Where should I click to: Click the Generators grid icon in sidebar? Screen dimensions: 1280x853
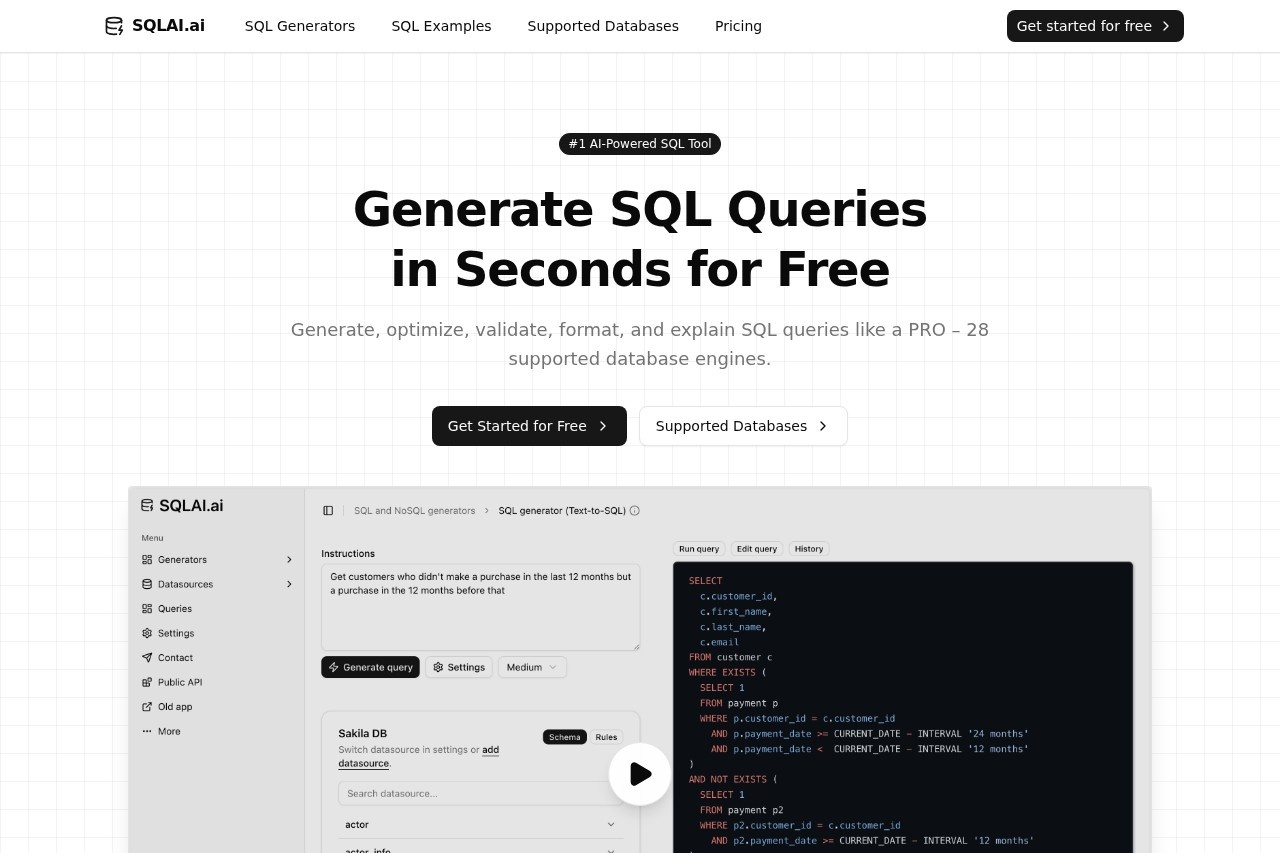(x=147, y=560)
